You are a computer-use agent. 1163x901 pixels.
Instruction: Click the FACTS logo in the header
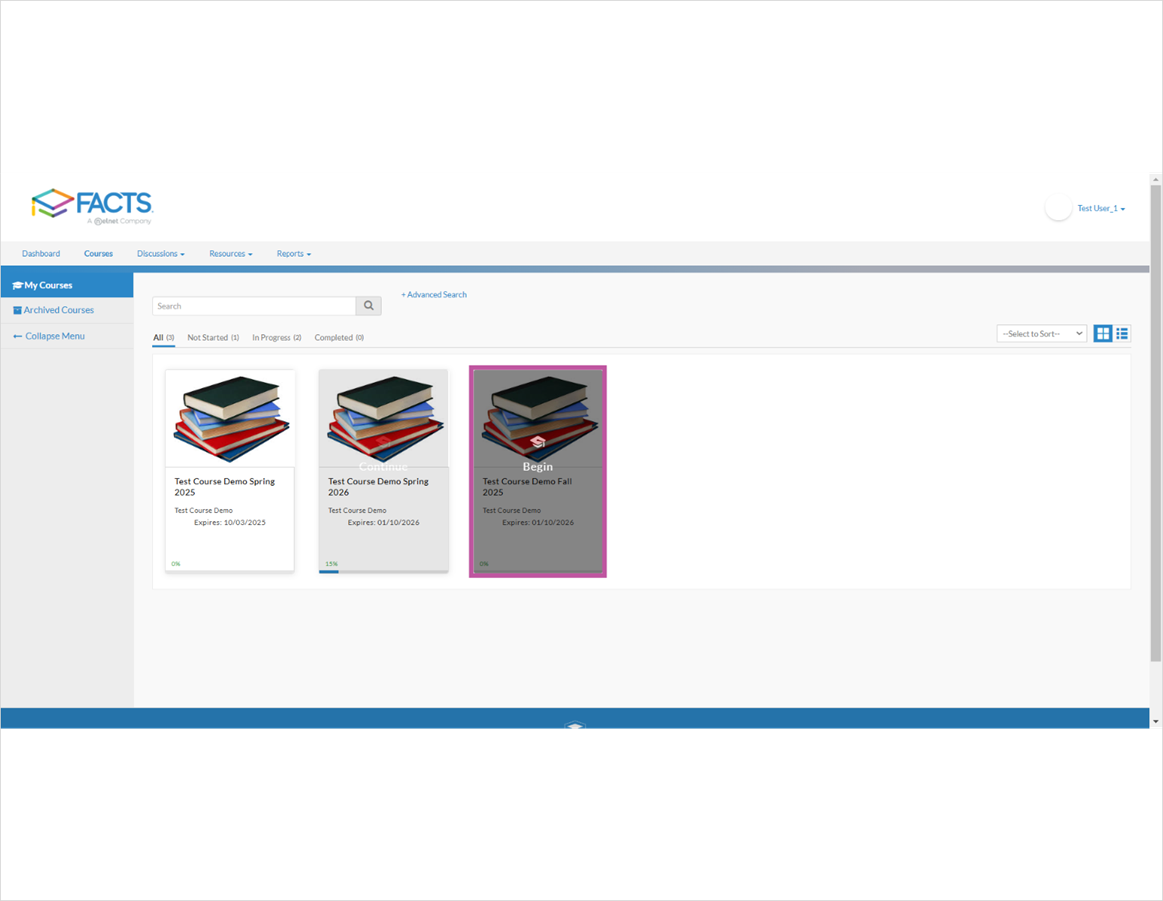click(94, 204)
